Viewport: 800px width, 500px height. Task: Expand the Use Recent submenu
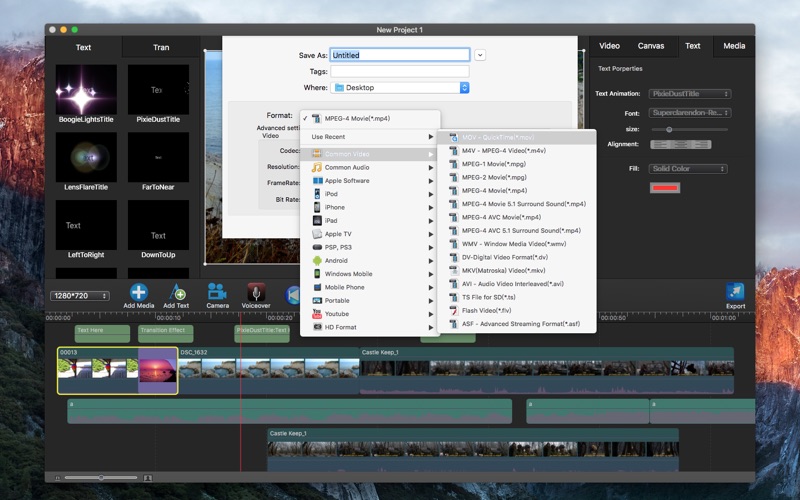[370, 137]
